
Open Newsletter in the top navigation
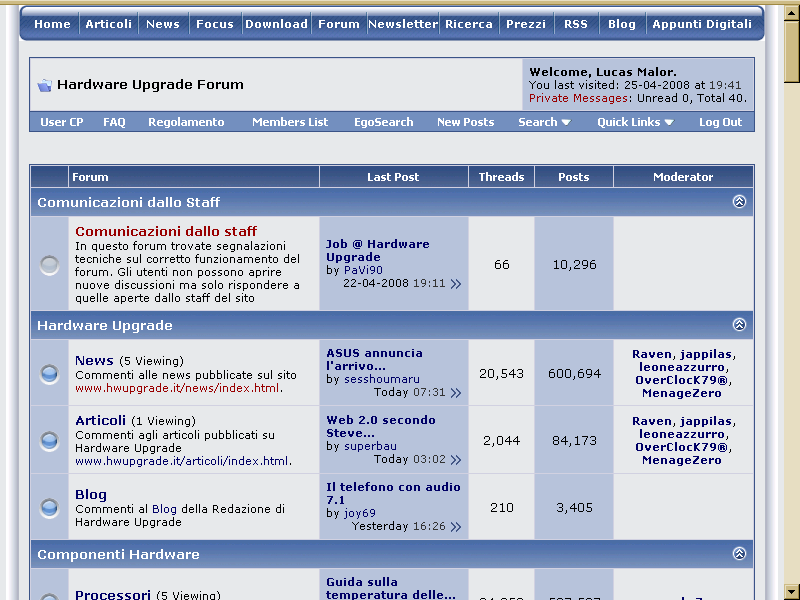(x=403, y=24)
